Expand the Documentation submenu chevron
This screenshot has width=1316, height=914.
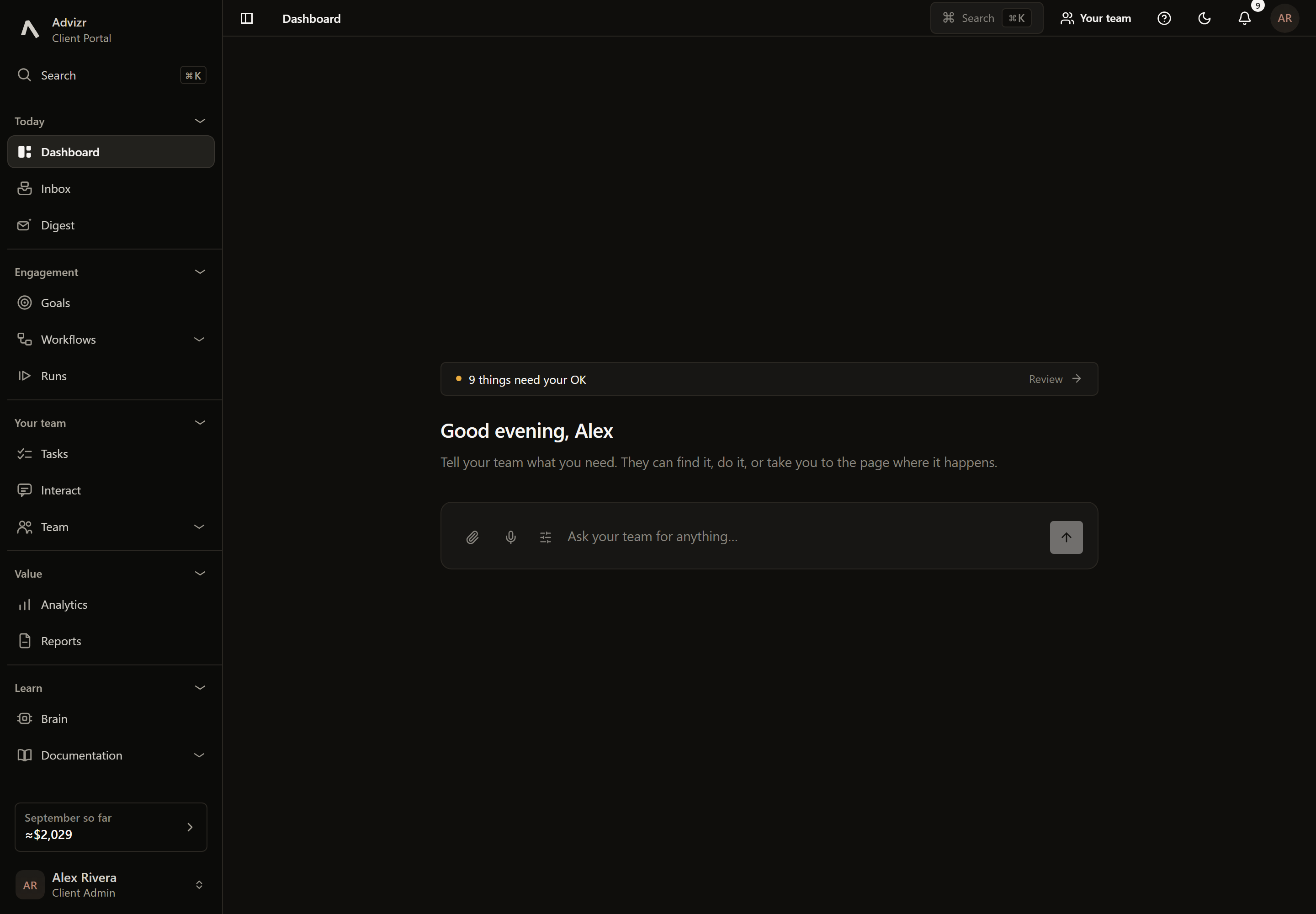click(x=199, y=755)
